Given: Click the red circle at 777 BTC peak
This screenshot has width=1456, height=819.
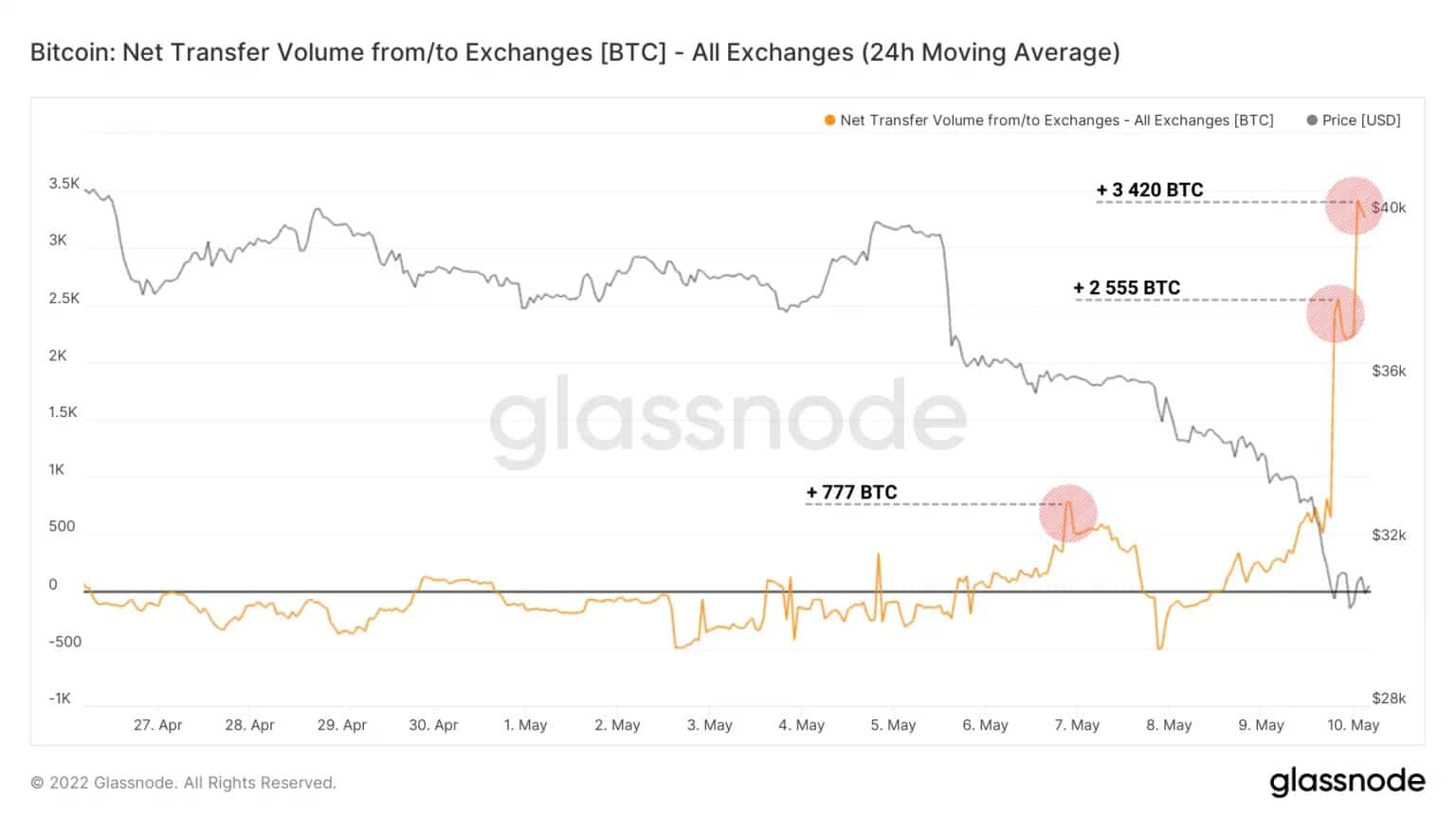Looking at the screenshot, I should (1068, 514).
